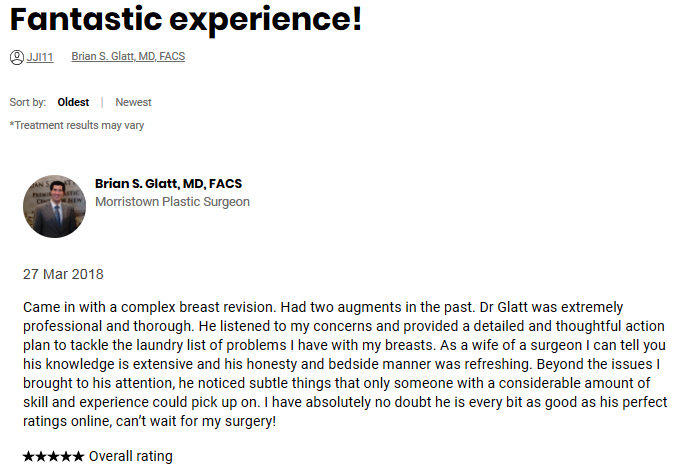Click the divider between Oldest and Newest
688x475 pixels.
tap(102, 102)
